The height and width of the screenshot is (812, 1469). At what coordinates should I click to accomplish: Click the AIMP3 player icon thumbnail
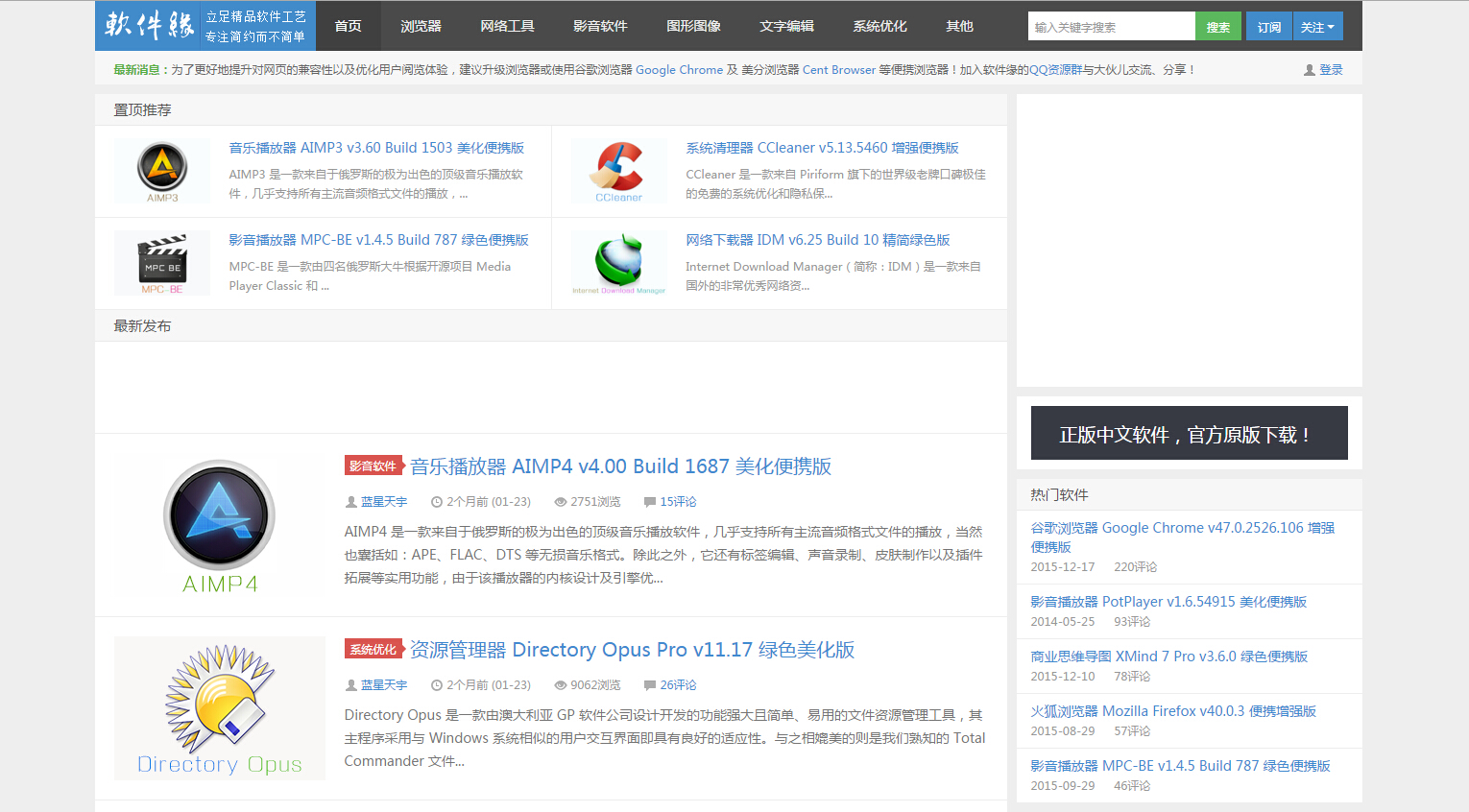(161, 169)
